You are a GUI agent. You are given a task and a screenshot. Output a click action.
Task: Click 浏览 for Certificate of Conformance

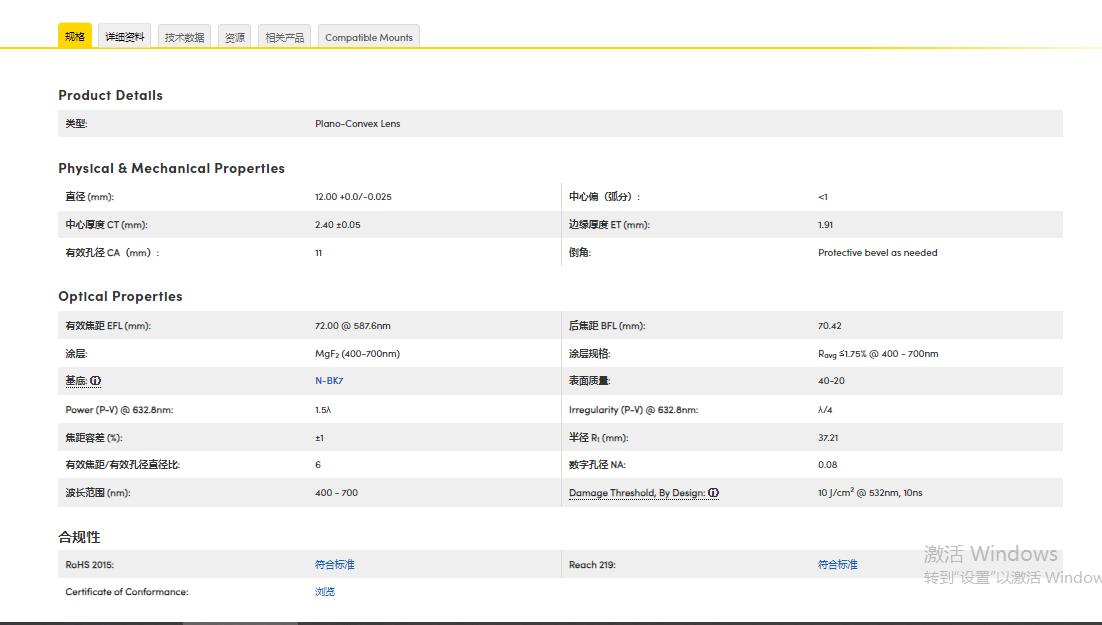[325, 592]
